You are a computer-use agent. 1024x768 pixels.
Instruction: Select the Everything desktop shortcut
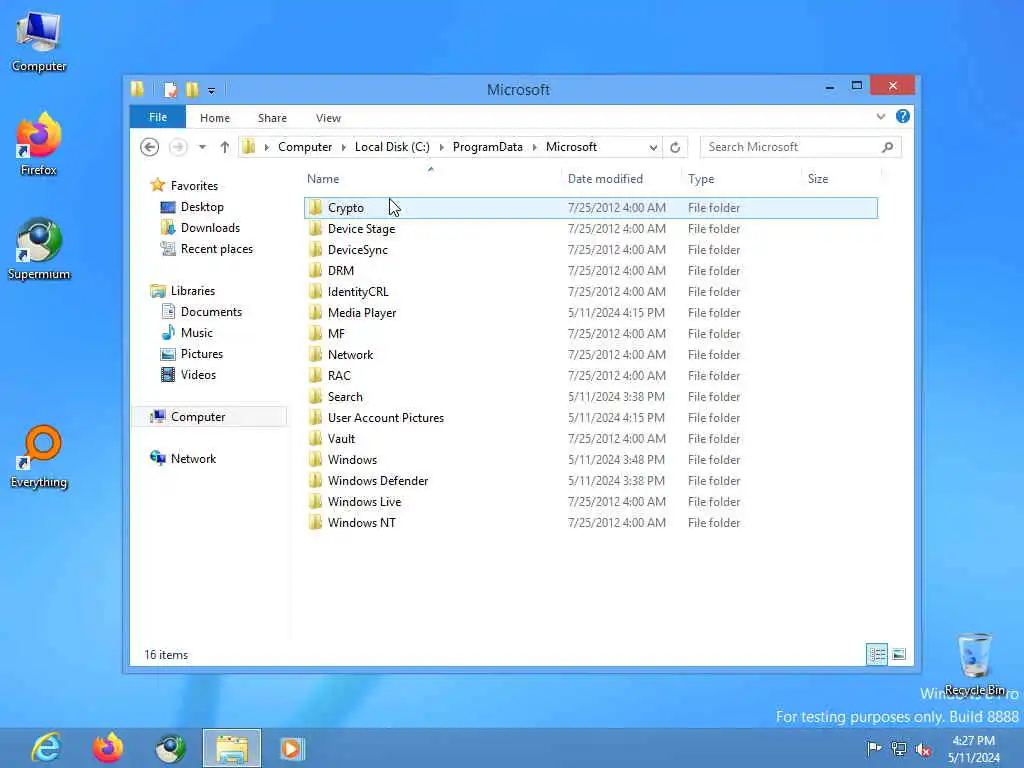39,456
